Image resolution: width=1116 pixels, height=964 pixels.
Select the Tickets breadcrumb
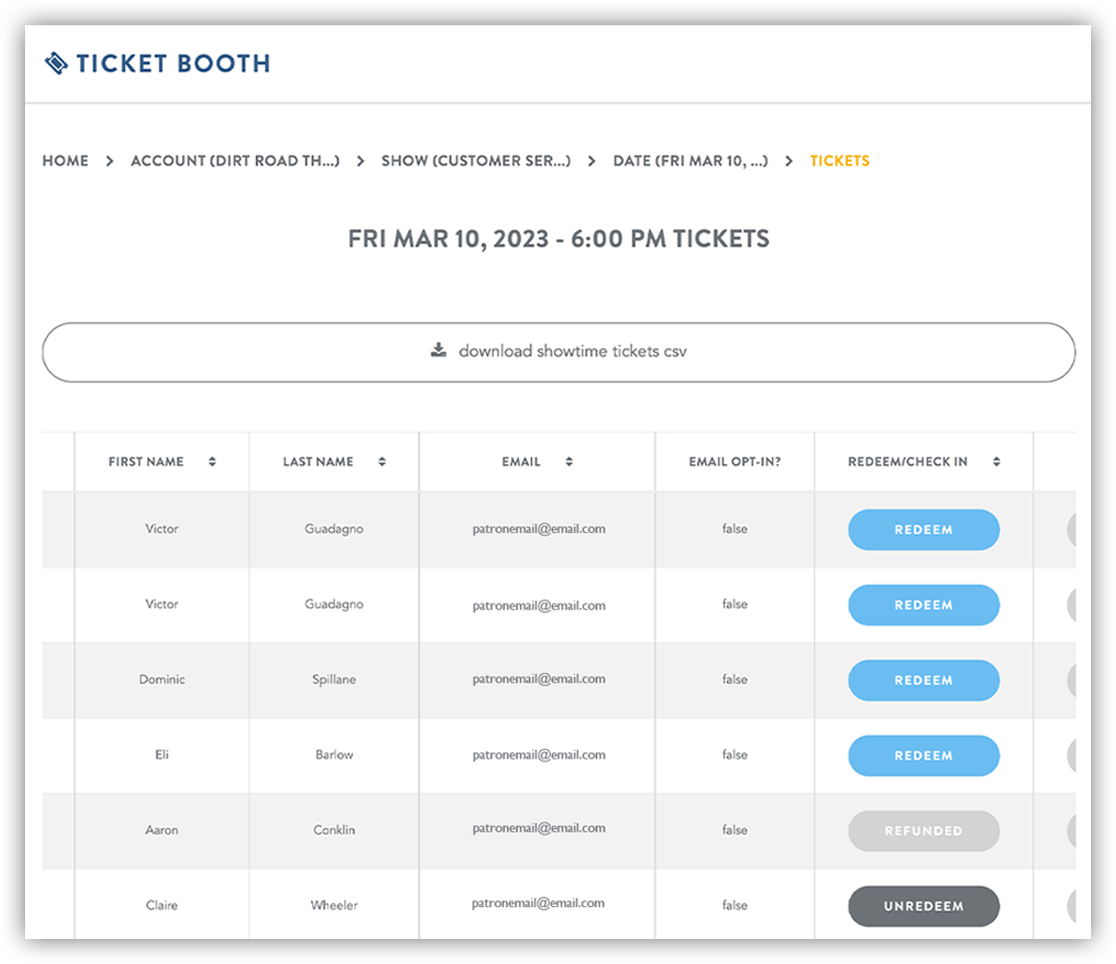coord(840,161)
